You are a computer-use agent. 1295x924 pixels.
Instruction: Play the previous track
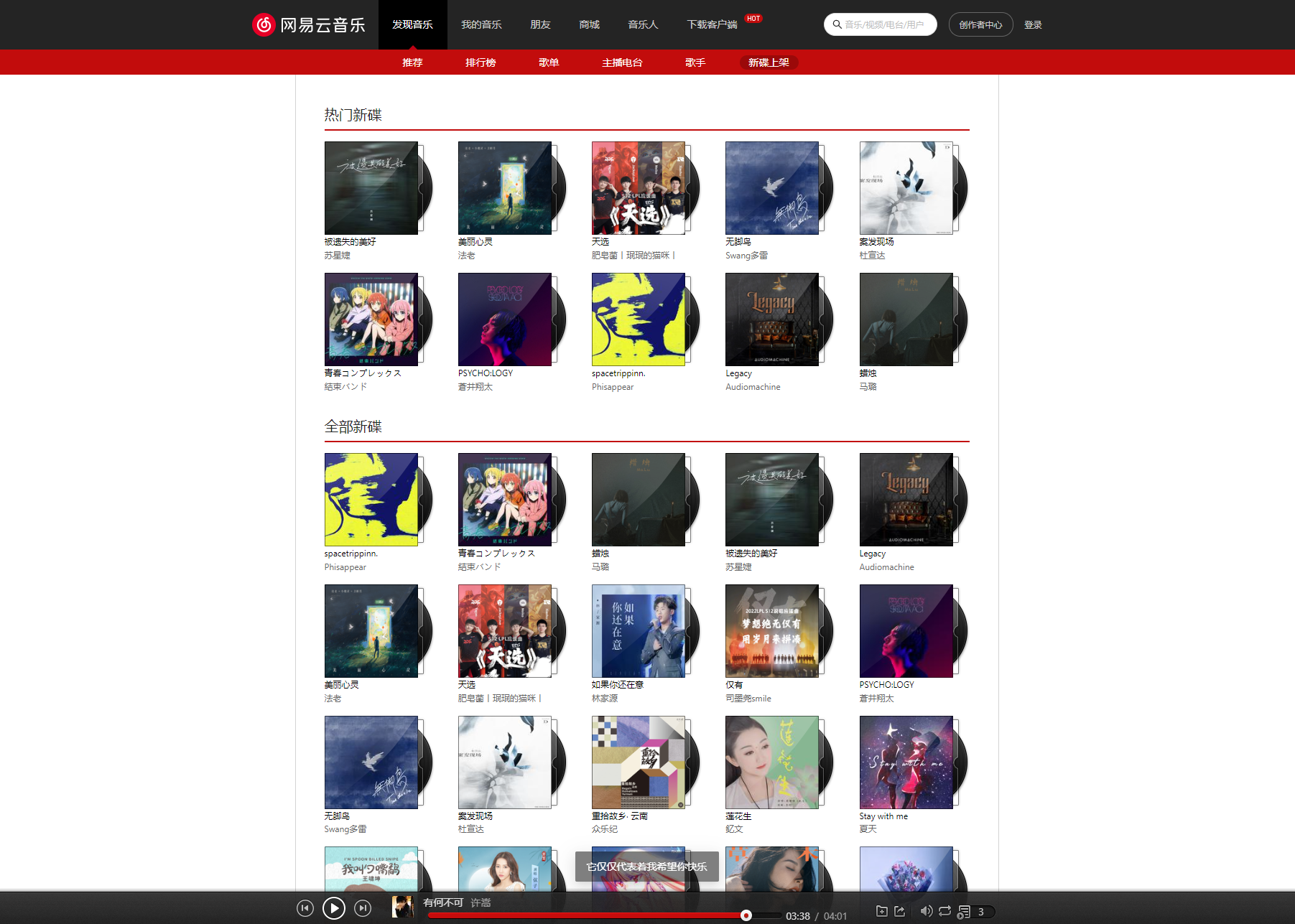[x=305, y=908]
